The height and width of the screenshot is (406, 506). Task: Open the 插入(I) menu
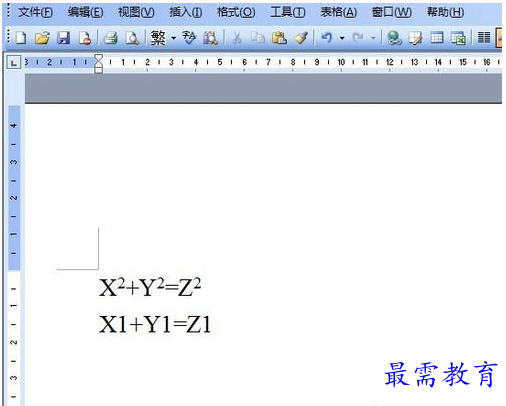click(x=186, y=13)
